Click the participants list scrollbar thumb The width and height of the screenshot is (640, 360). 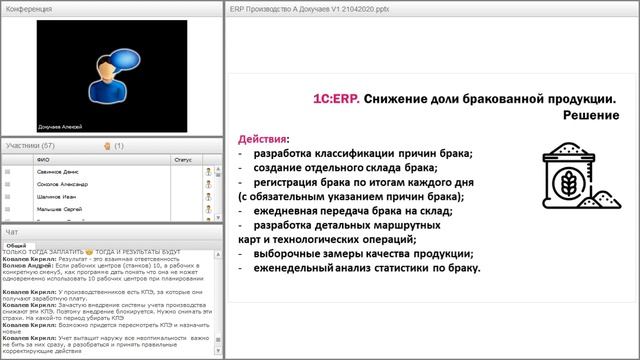coord(218,175)
